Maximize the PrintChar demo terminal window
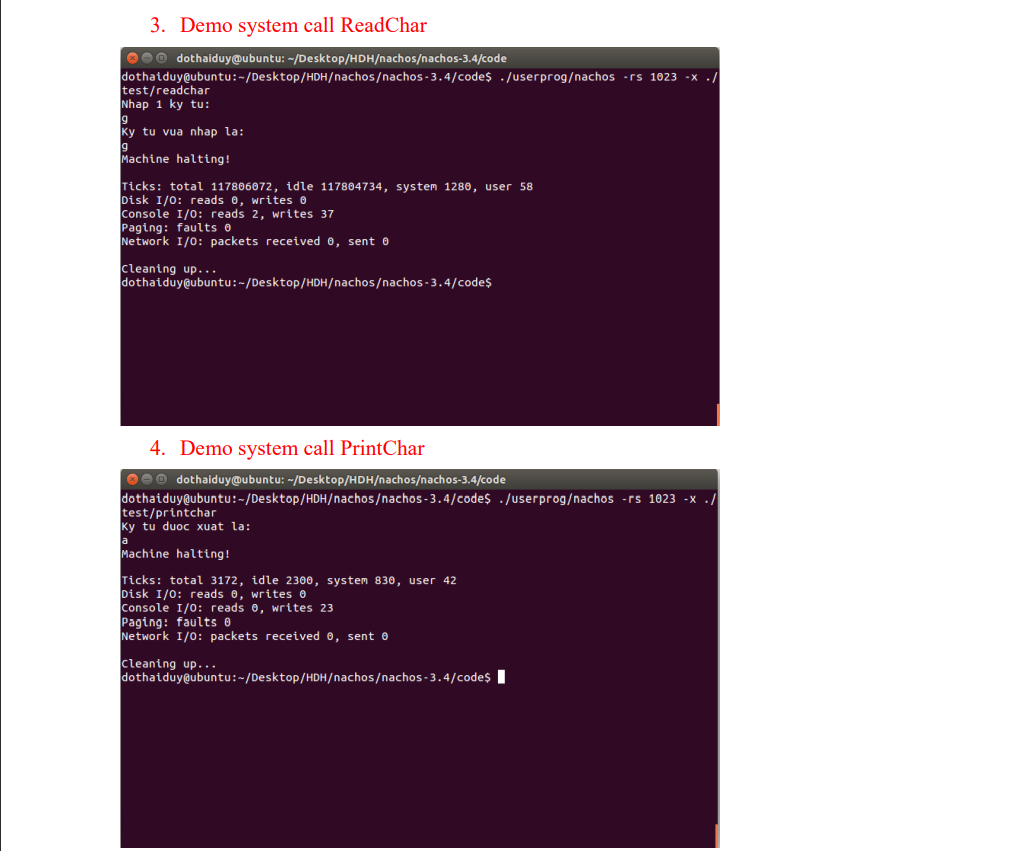Image resolution: width=1017 pixels, height=851 pixels. [x=162, y=479]
